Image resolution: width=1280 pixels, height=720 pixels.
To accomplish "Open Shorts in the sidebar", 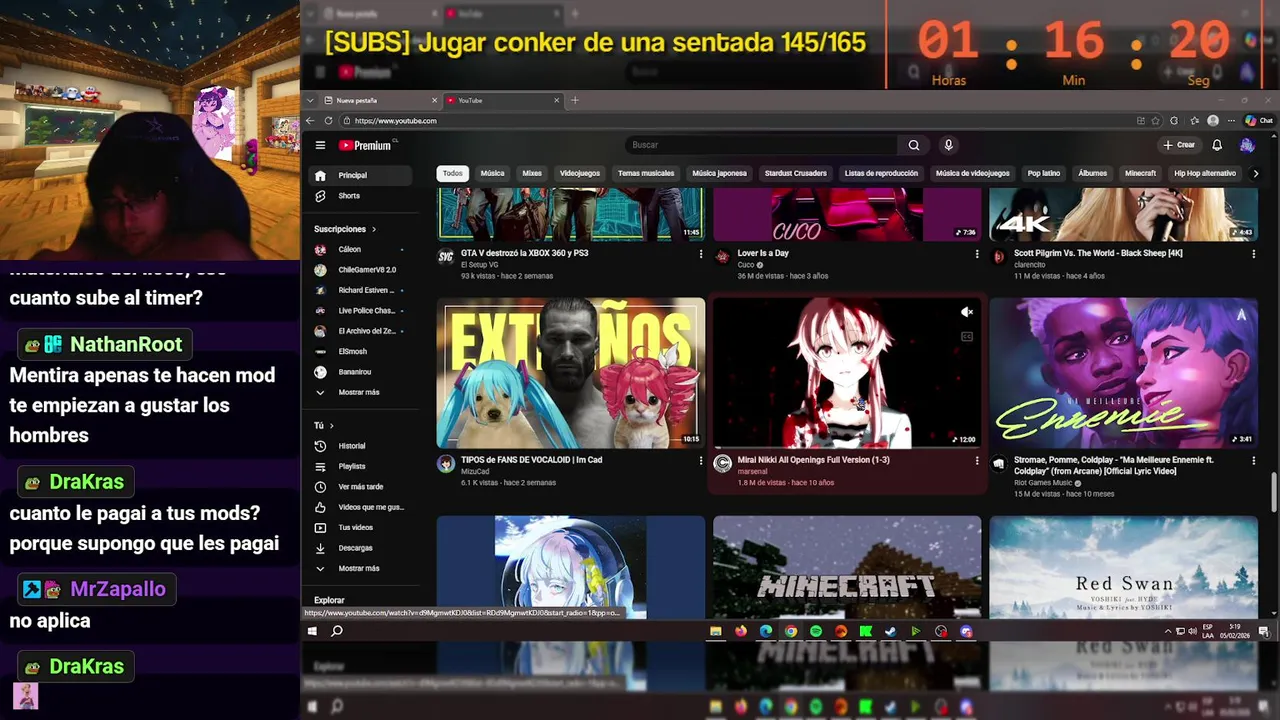I will tap(360, 196).
